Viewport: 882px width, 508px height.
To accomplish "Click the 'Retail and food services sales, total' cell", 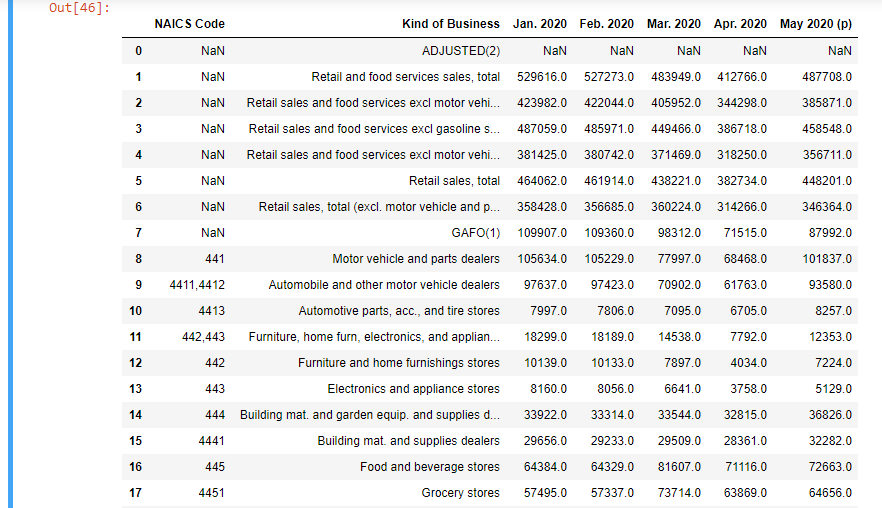I will [x=405, y=76].
